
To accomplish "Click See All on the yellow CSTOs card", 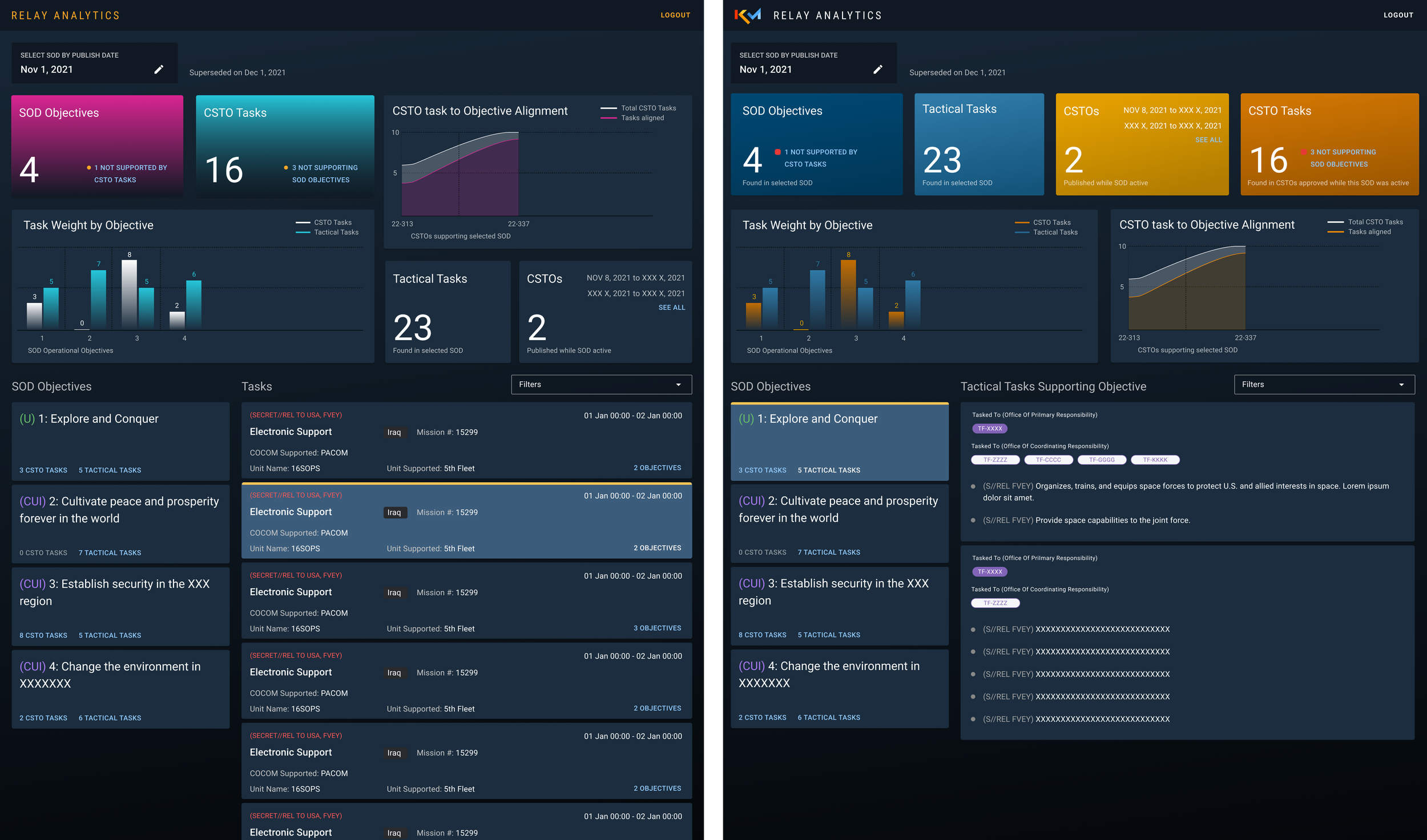I will click(x=1208, y=140).
